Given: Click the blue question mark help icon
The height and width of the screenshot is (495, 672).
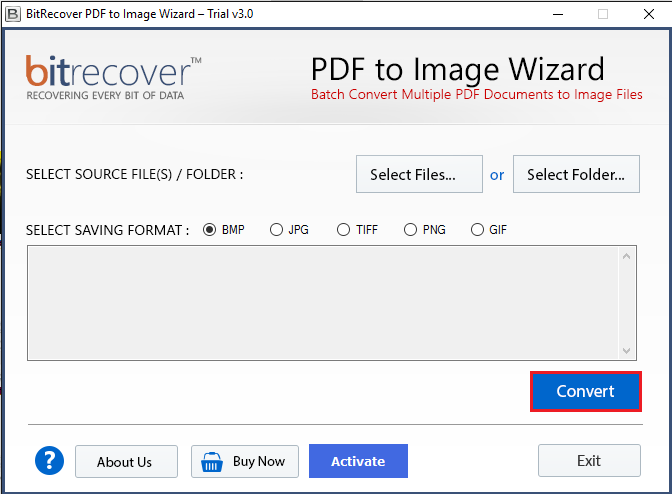Looking at the screenshot, I should coord(49,461).
